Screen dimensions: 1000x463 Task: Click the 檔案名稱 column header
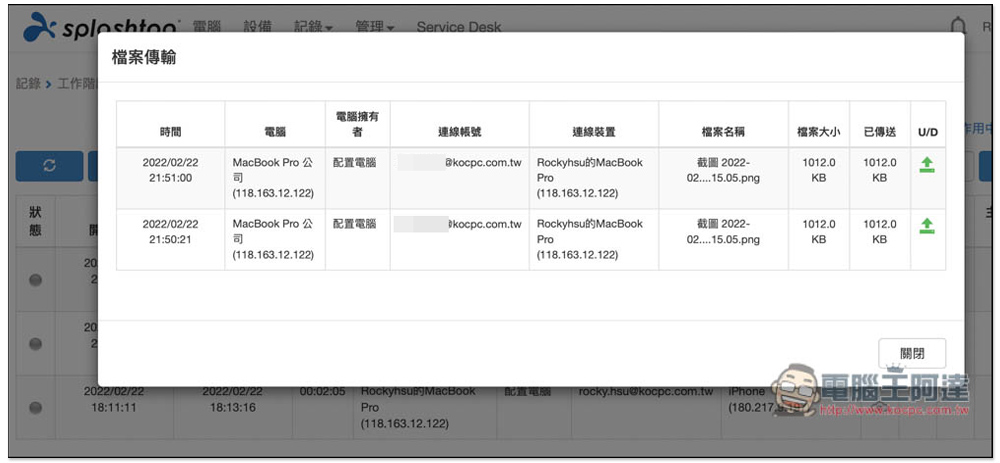723,132
